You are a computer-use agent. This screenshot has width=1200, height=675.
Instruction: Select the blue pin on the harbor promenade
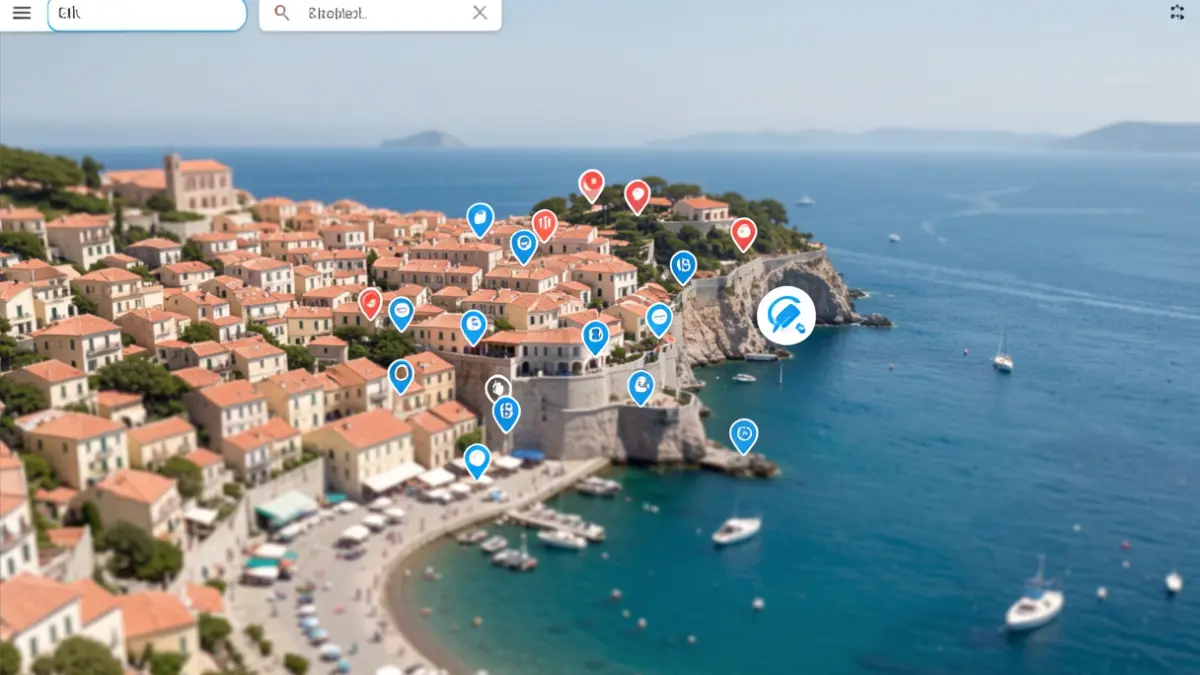tap(477, 461)
